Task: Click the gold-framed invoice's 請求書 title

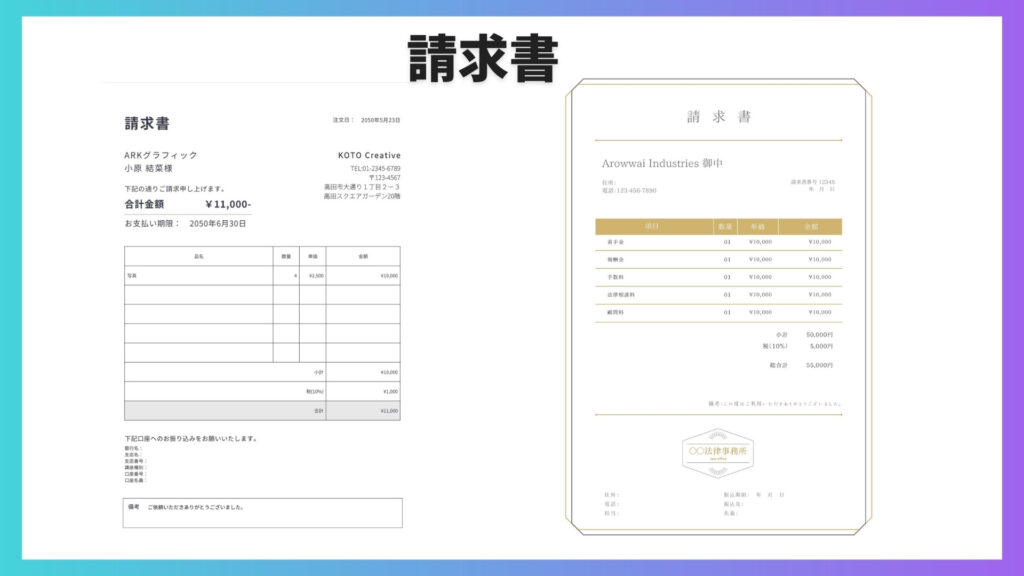Action: (718, 117)
